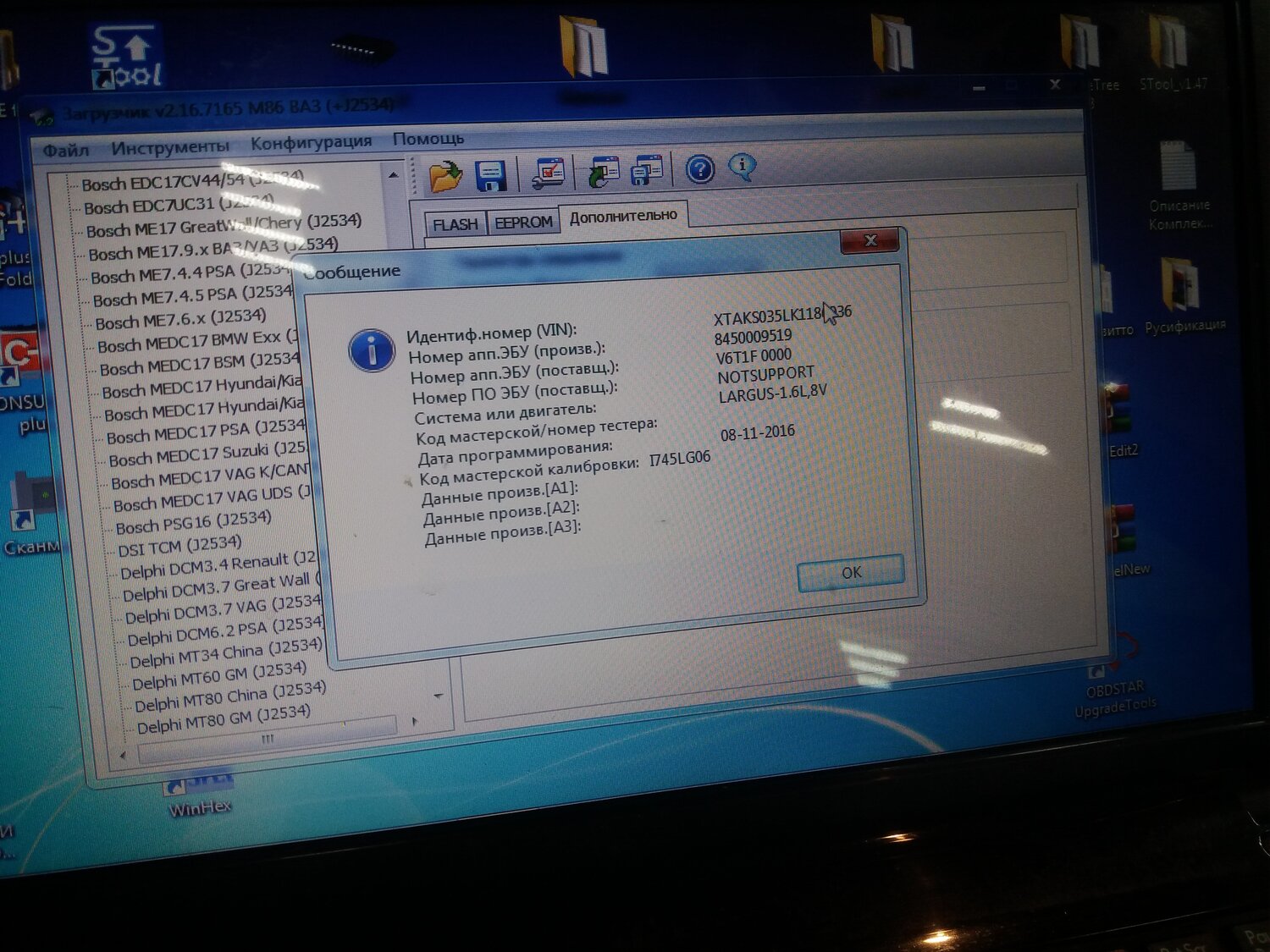This screenshot has height=952, width=1270.
Task: Click the Идентиф.номер (VIN) label
Action: point(492,333)
